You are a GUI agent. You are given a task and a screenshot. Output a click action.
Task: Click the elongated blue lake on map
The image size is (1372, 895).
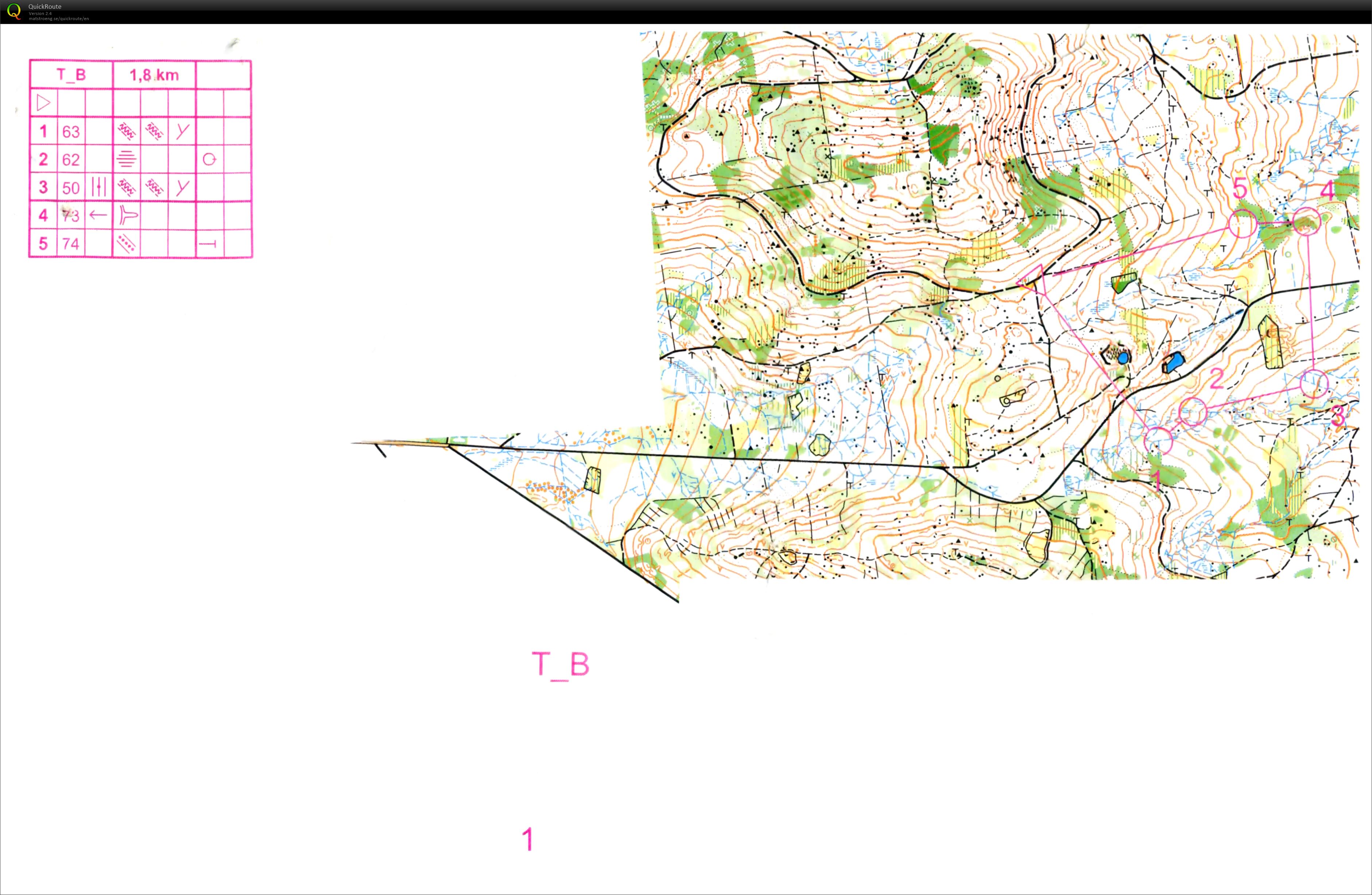[1174, 363]
